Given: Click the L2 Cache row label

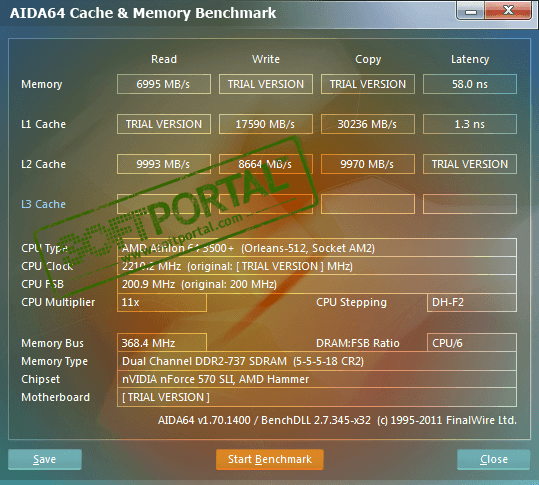Looking at the screenshot, I should [x=43, y=164].
